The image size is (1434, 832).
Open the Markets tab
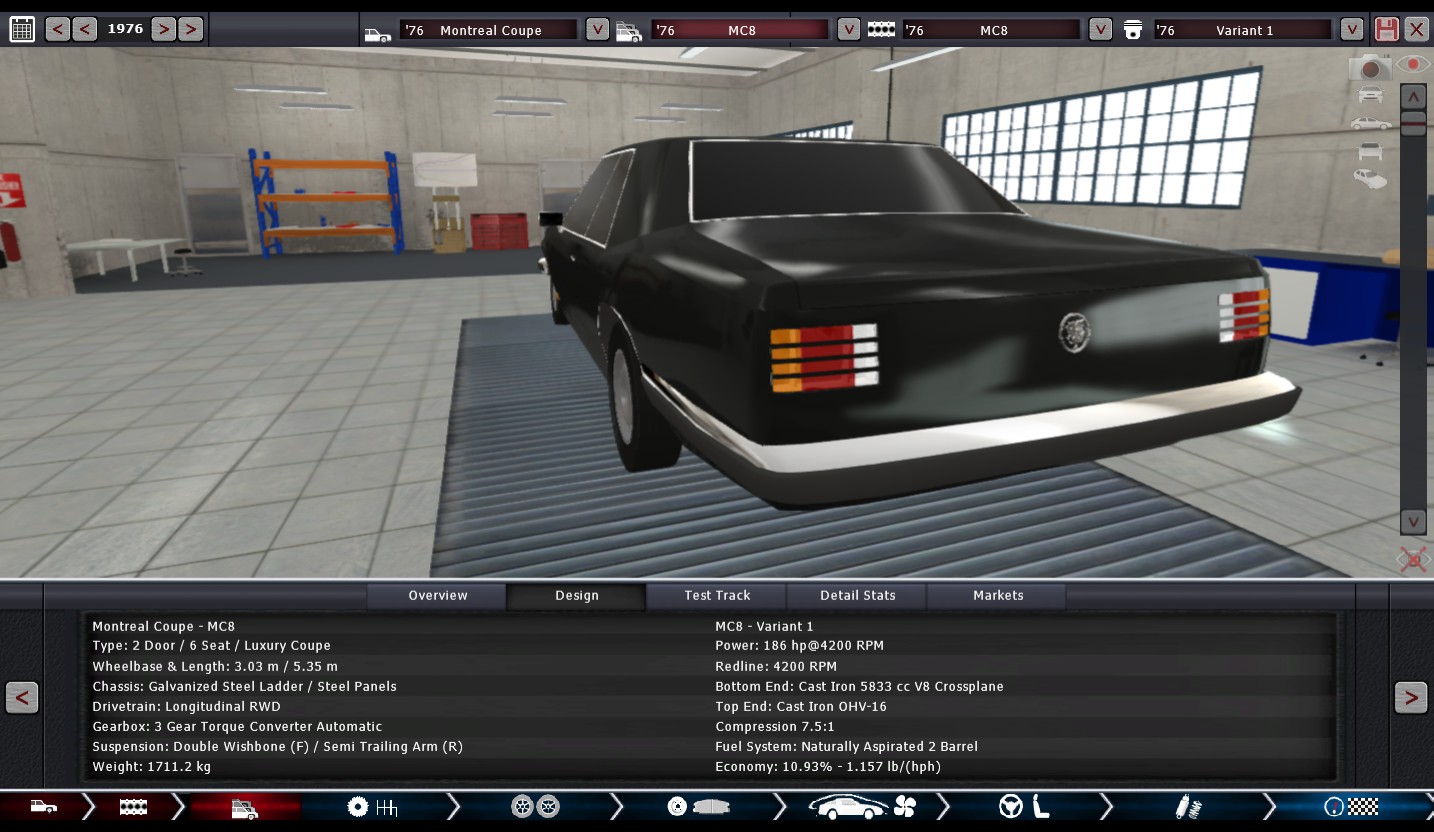[x=997, y=596]
